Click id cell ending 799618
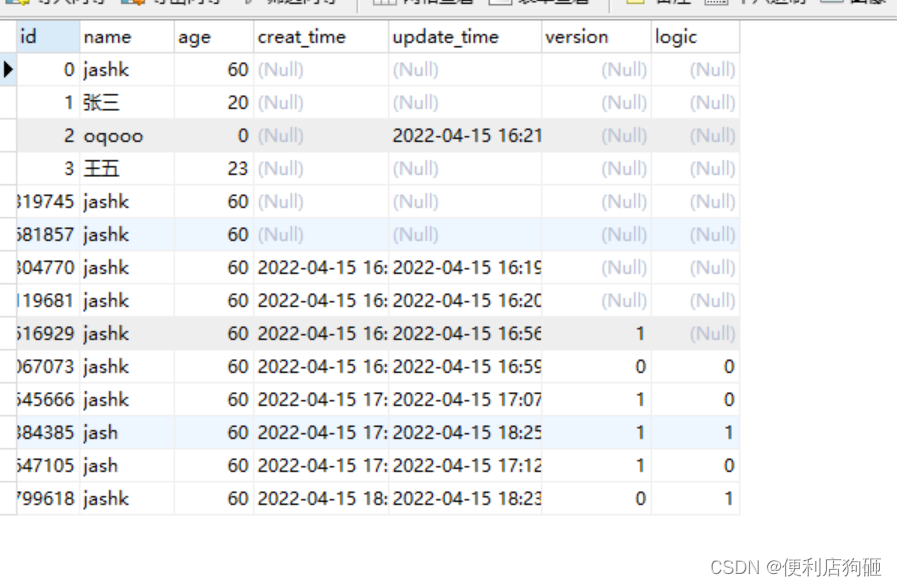The width and height of the screenshot is (897, 586). tap(48, 498)
